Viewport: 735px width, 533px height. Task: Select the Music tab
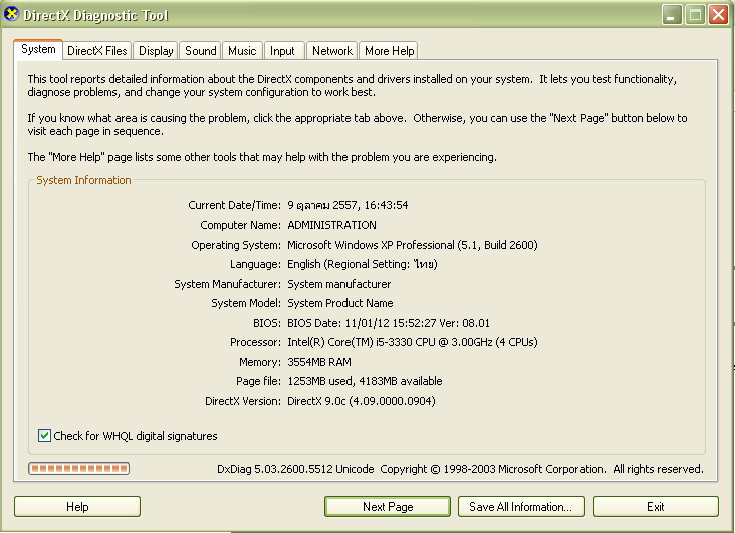click(x=242, y=51)
